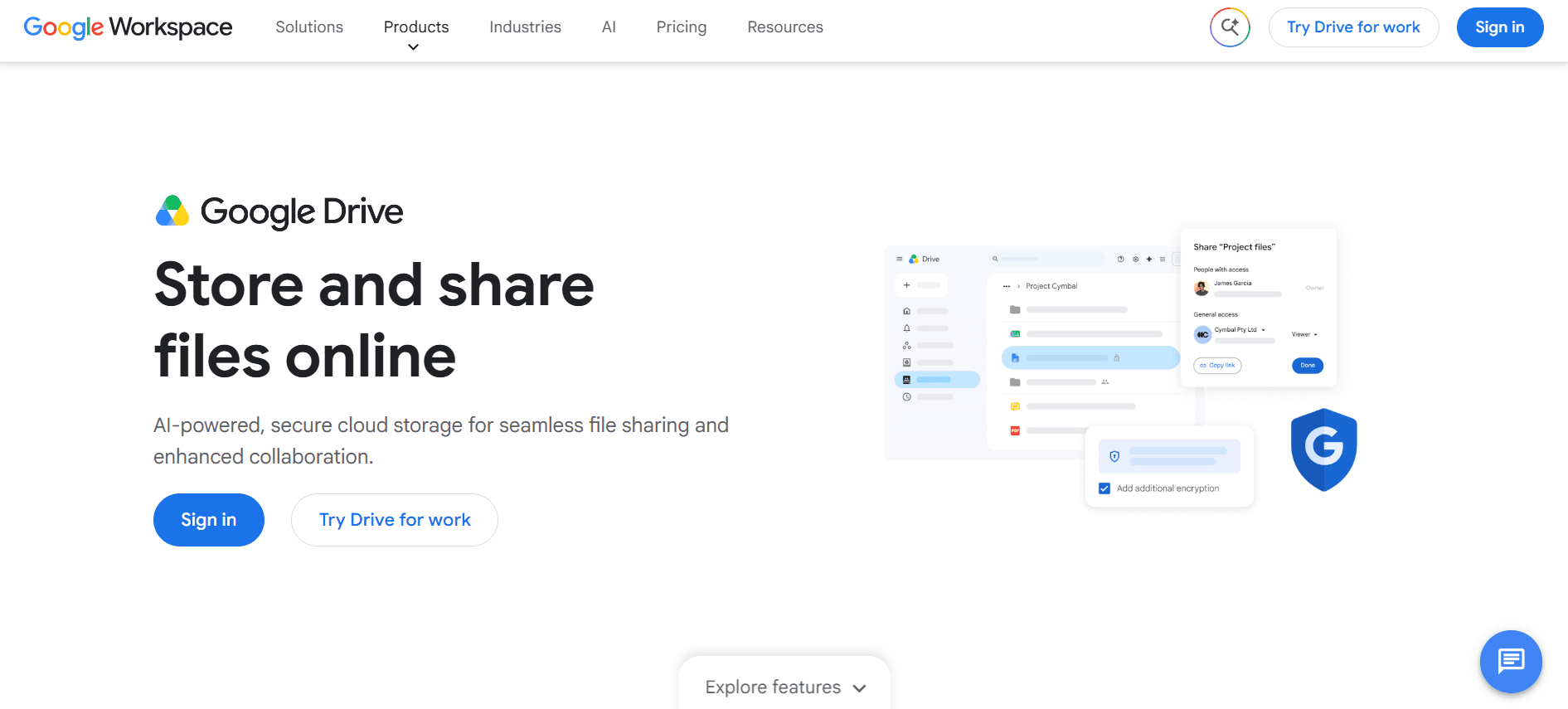Click the plus New button in illustration

click(x=921, y=285)
